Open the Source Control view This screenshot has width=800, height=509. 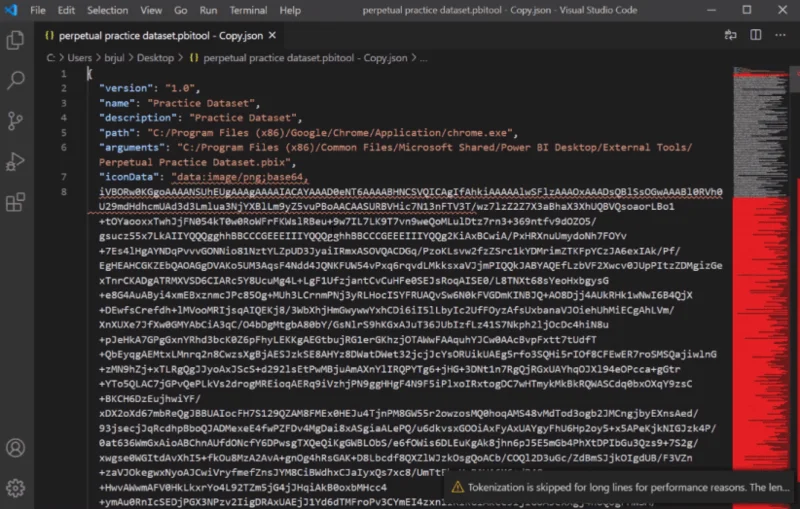click(x=15, y=121)
